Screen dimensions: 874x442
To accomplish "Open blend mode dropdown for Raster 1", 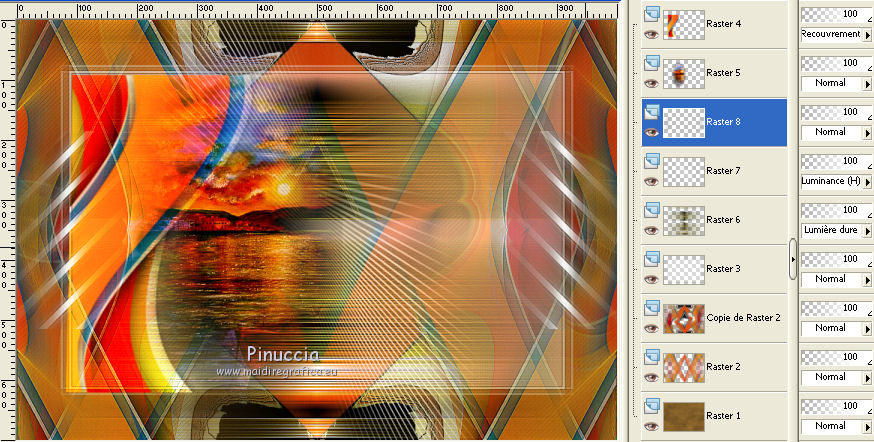I will pos(867,427).
